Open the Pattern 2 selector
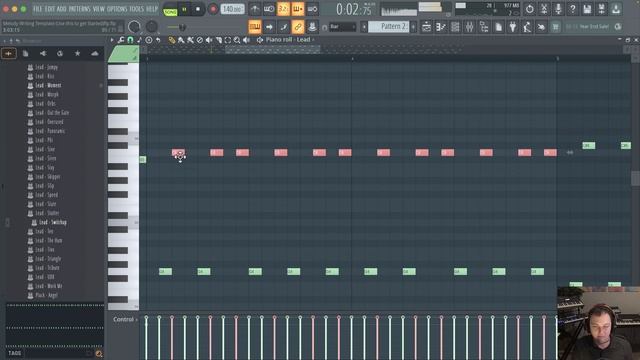This screenshot has height=360, width=640. pyautogui.click(x=389, y=27)
